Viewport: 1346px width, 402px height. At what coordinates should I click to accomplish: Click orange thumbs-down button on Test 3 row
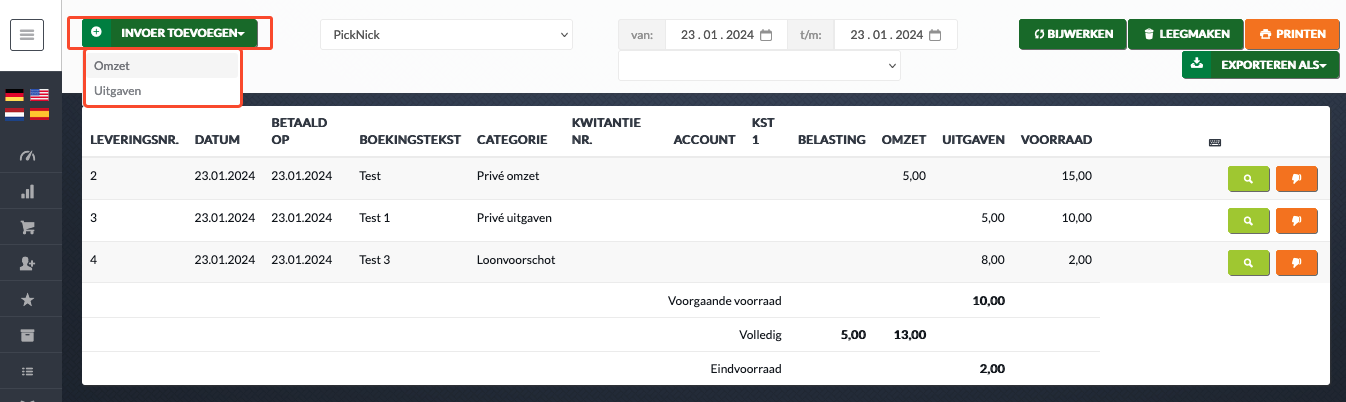pos(1297,263)
